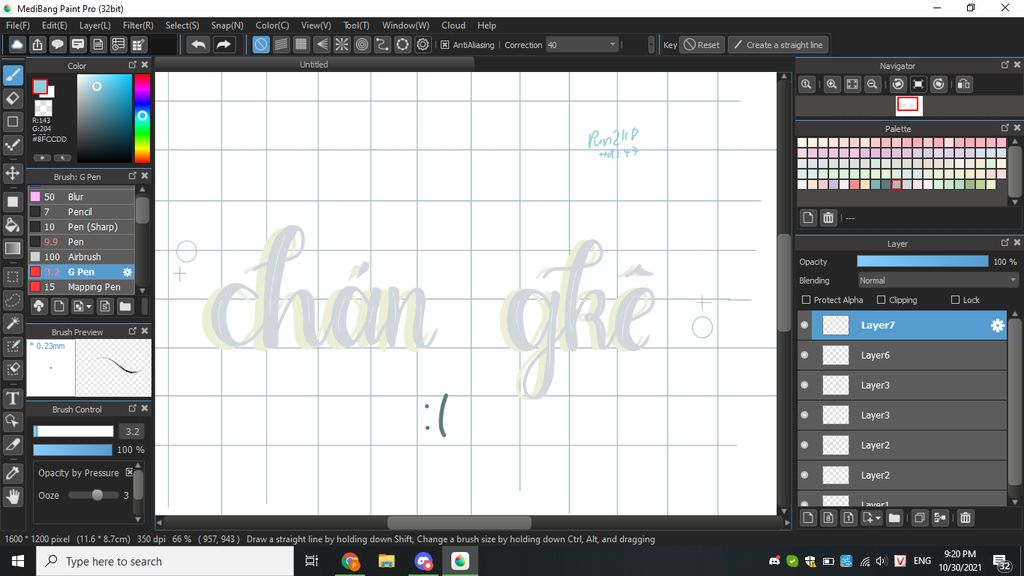
Task: Enable the crisscross grid snap
Action: (301, 44)
